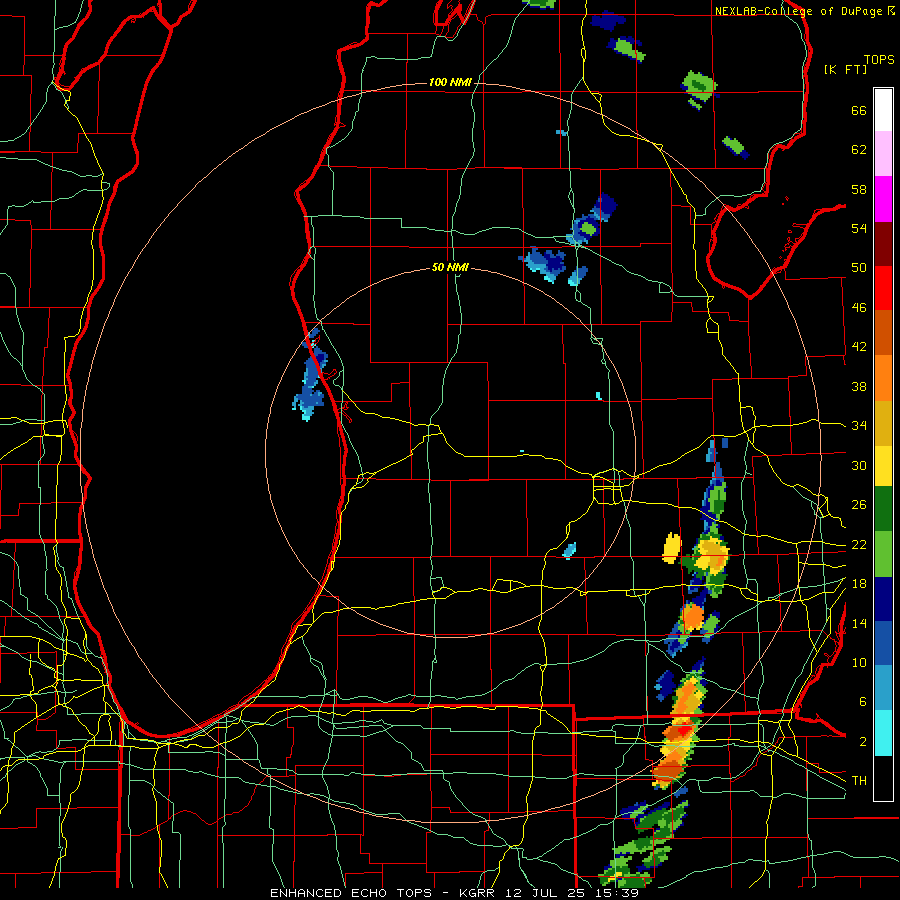Click the 100 NMI range ring label
Screen dimensions: 900x900
click(450, 83)
